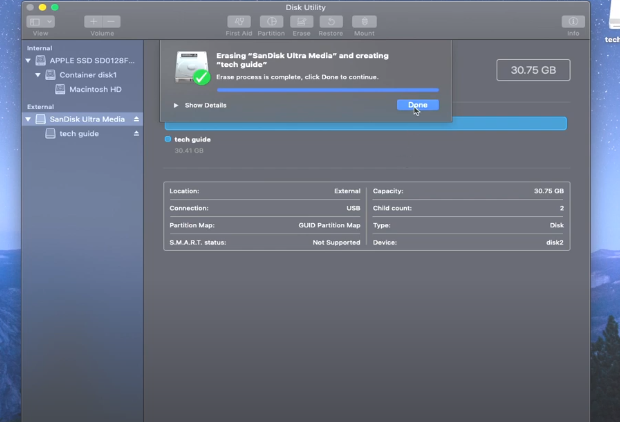Viewport: 620px width, 422px height.
Task: Eject SanDisk Ultra Media disk
Action: (136, 119)
